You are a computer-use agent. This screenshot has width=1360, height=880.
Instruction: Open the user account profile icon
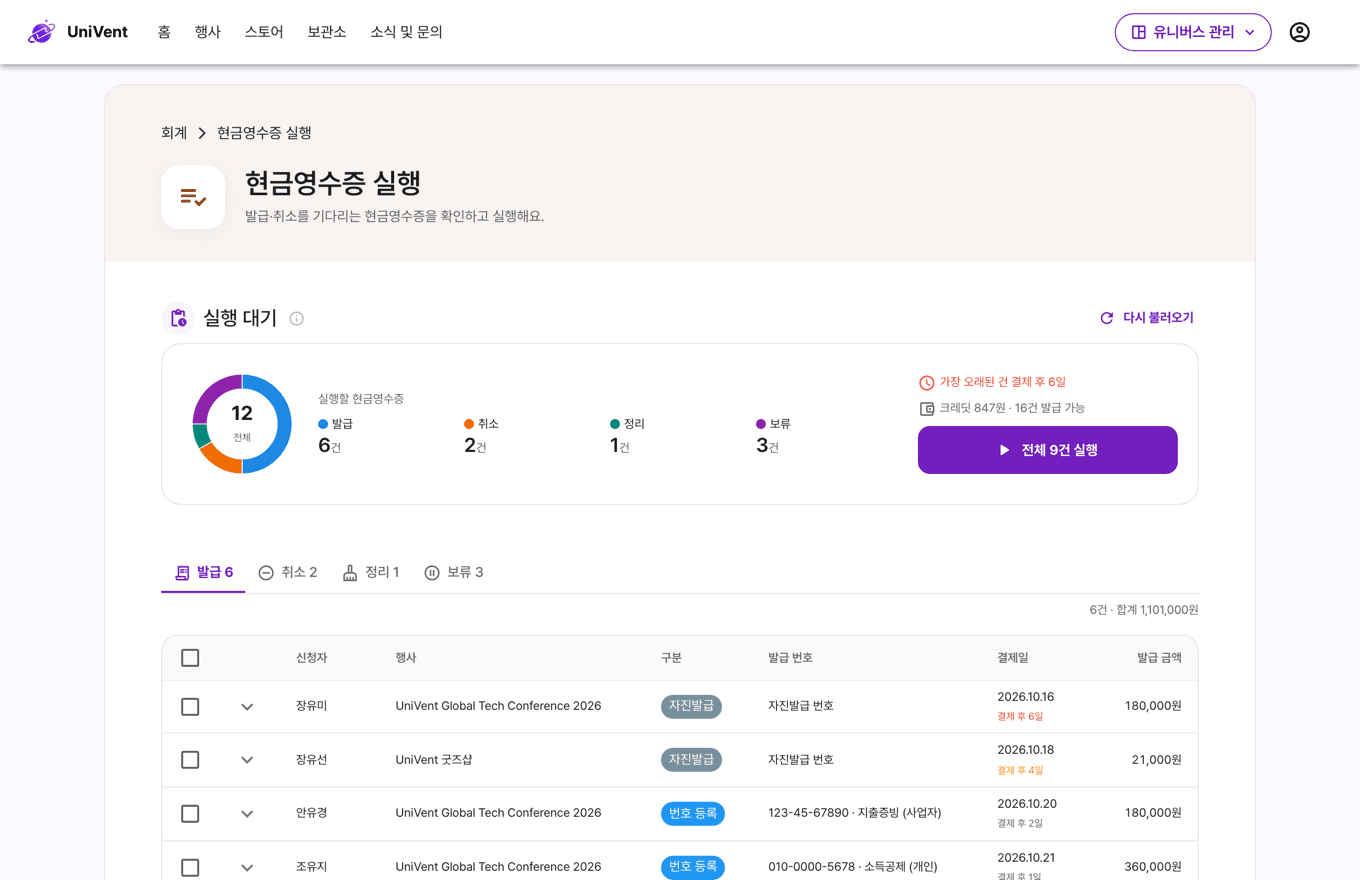tap(1299, 32)
